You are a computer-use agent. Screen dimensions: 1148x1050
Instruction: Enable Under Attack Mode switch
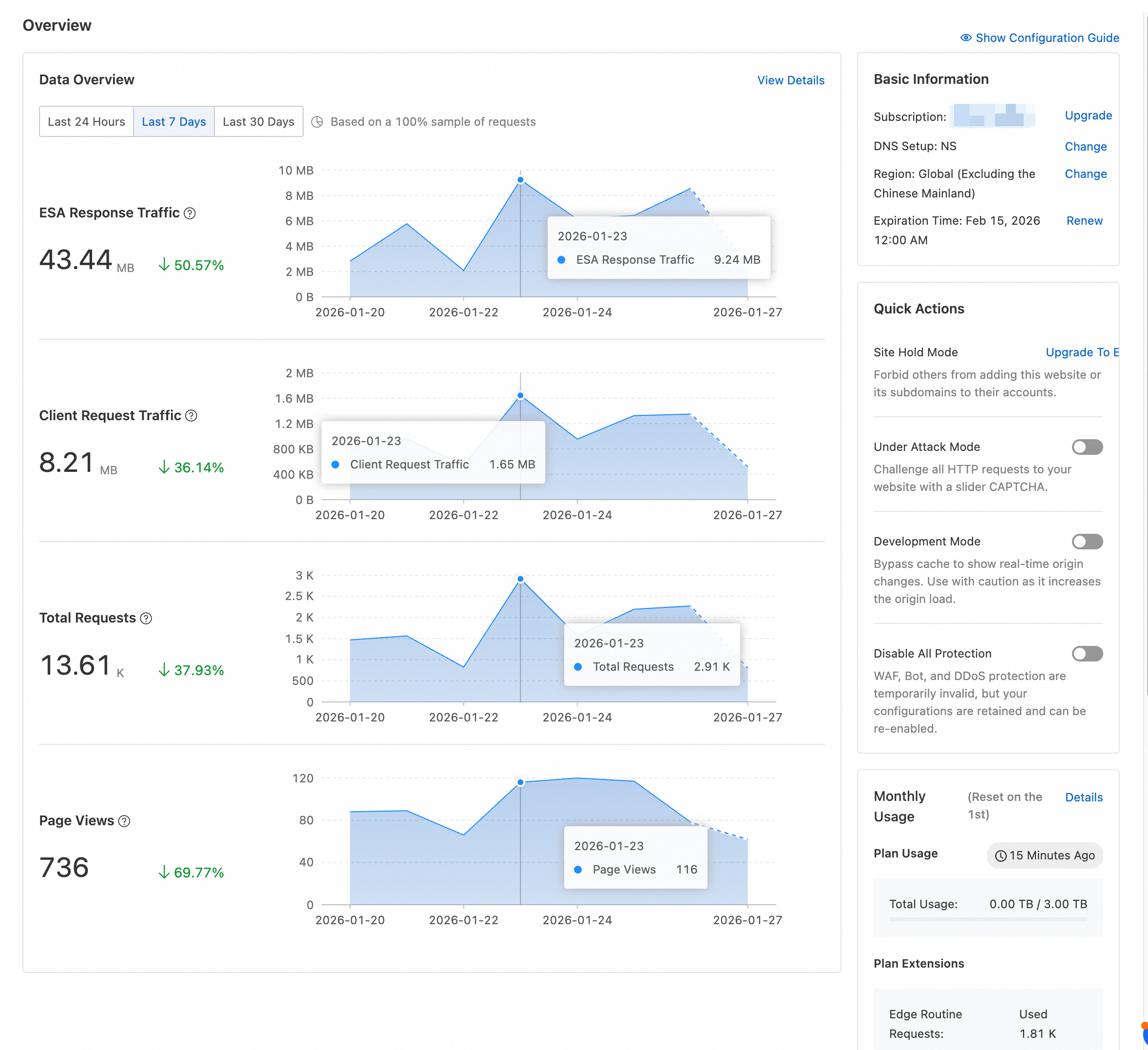pyautogui.click(x=1087, y=447)
